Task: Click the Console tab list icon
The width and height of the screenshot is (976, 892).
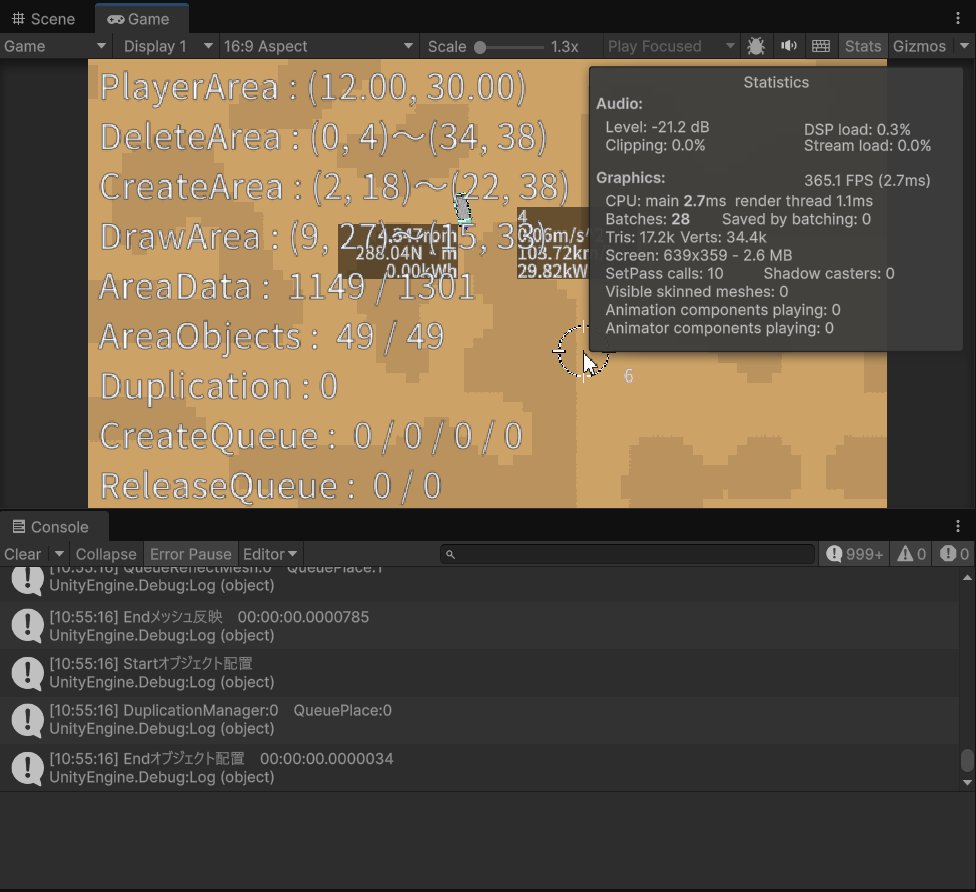Action: pyautogui.click(x=19, y=527)
